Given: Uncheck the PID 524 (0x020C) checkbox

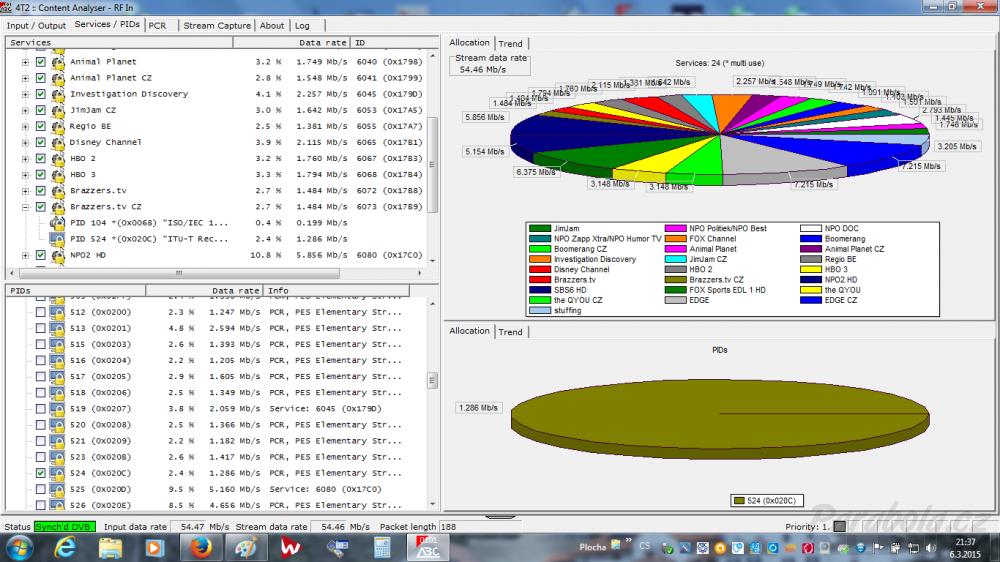Looking at the screenshot, I should point(41,473).
